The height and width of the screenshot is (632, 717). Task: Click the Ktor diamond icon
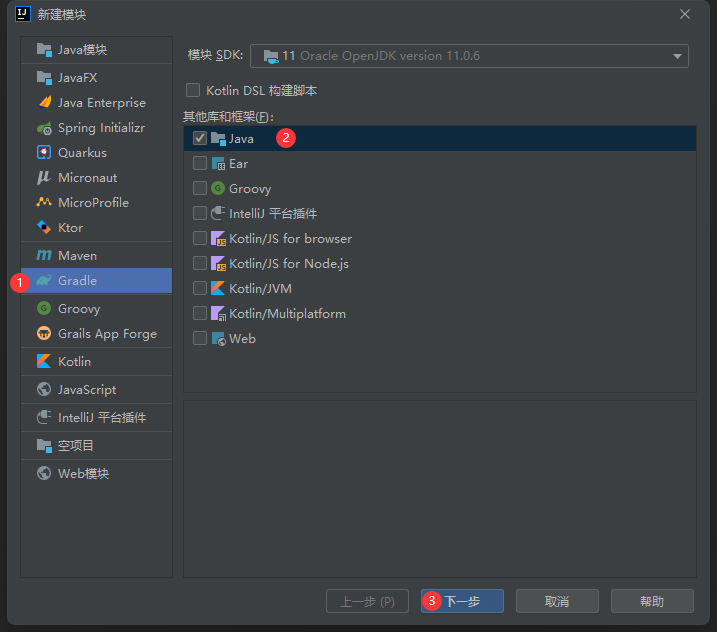[x=44, y=227]
